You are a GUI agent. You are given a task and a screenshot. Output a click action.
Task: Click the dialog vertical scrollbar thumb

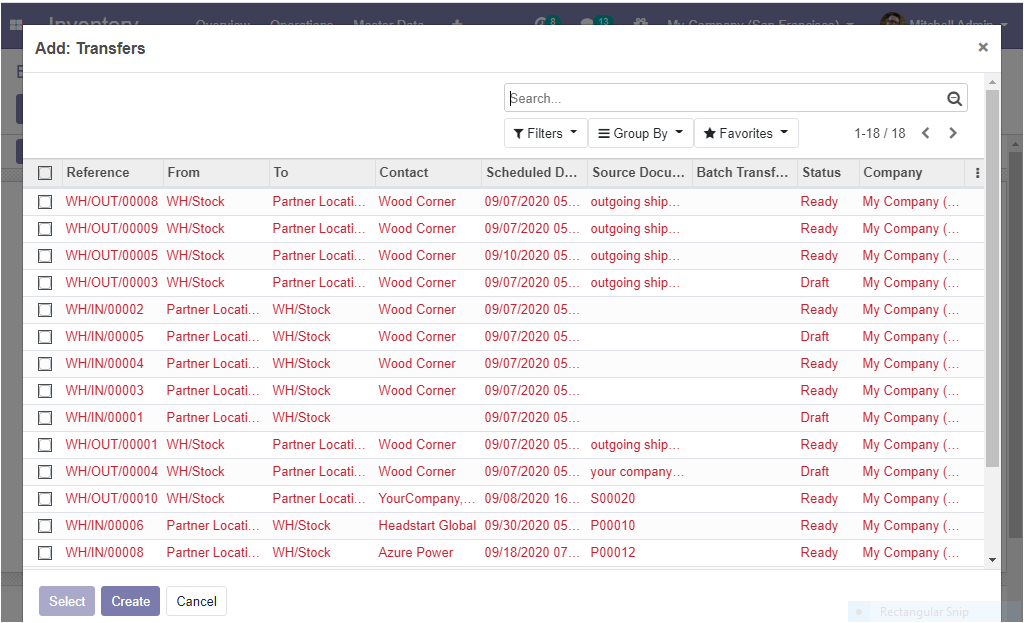pyautogui.click(x=992, y=278)
